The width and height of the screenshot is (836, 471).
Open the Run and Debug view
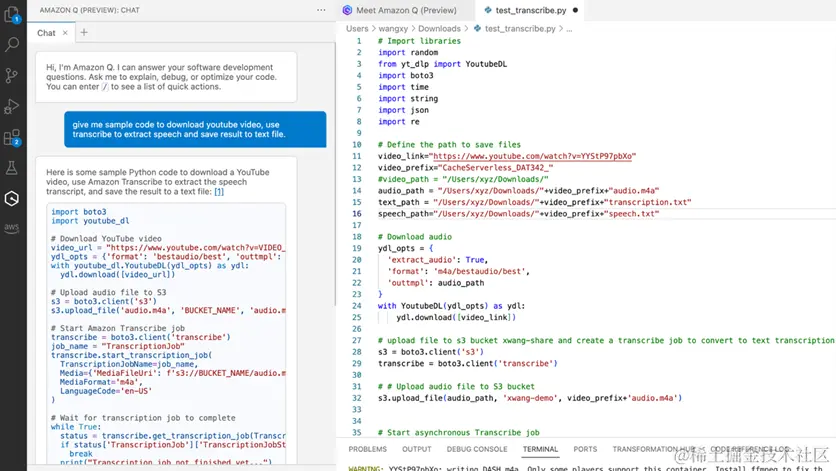12,107
